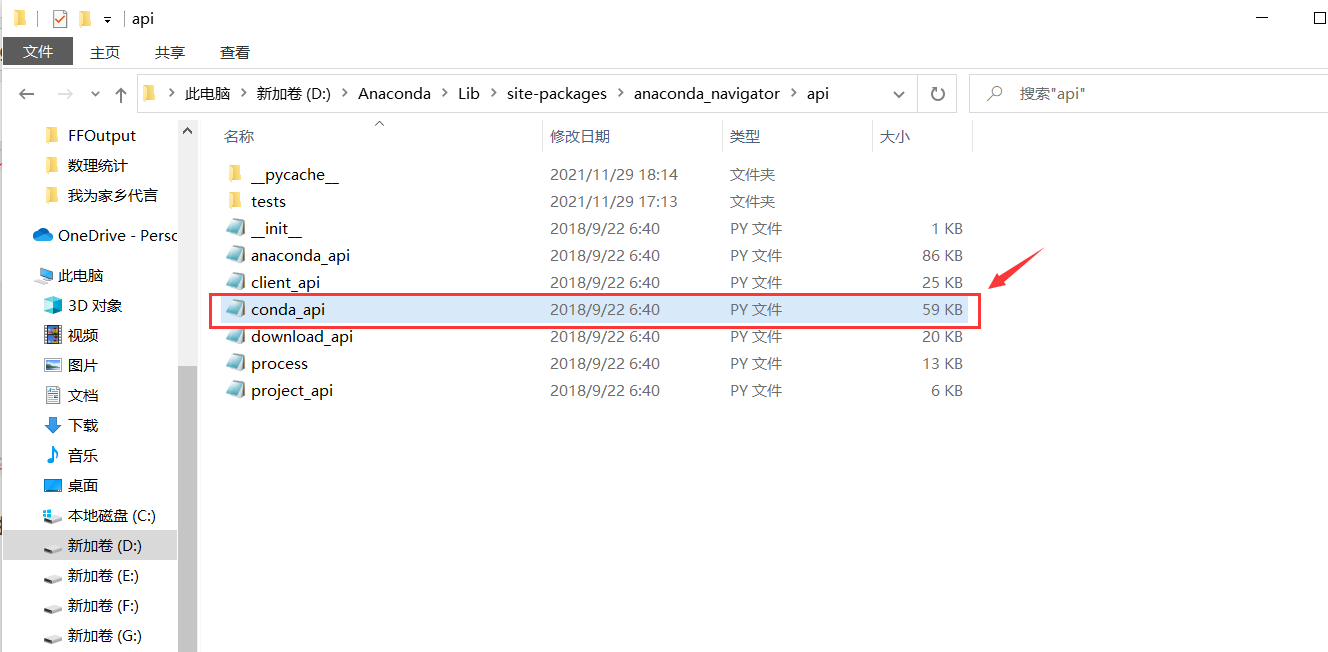Select 此电脑 in the address path
The image size is (1328, 652).
point(208,93)
